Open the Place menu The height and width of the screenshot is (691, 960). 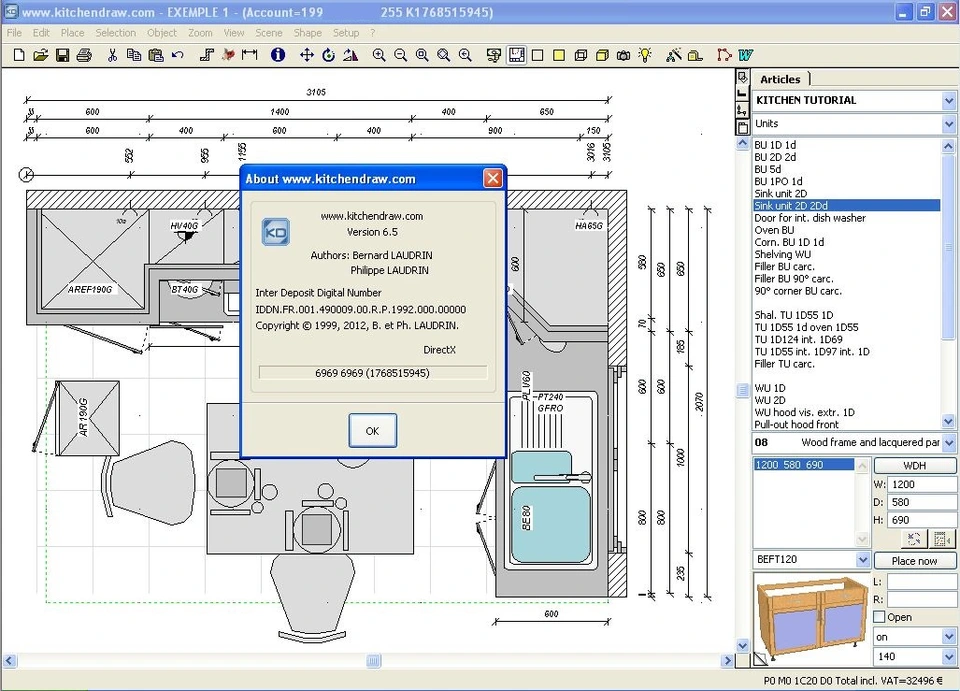click(x=72, y=33)
